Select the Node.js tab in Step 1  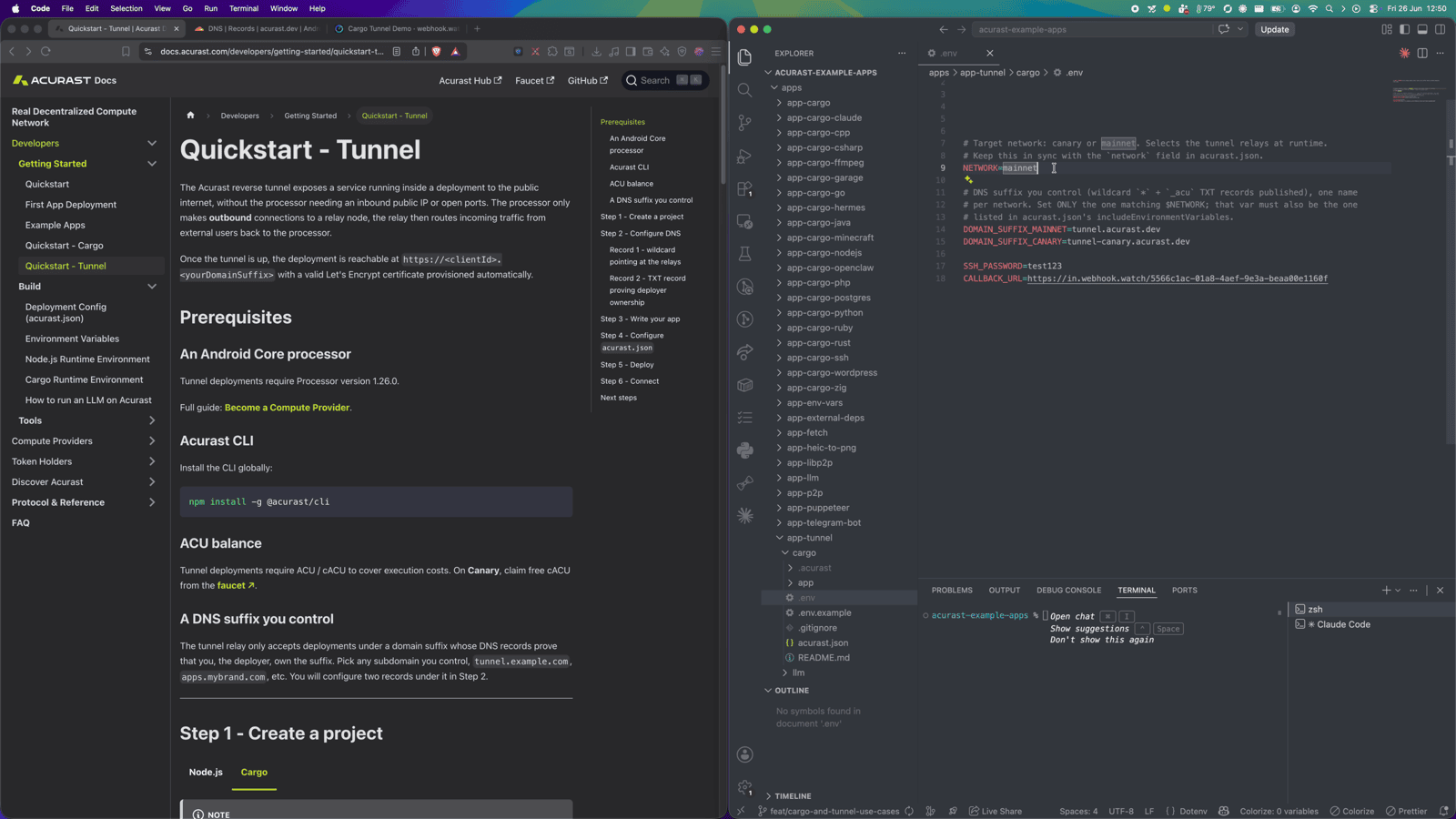pyautogui.click(x=206, y=772)
